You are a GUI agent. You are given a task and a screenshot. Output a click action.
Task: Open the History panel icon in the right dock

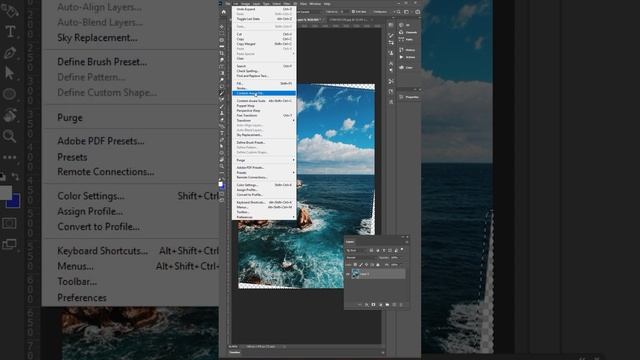point(401,50)
